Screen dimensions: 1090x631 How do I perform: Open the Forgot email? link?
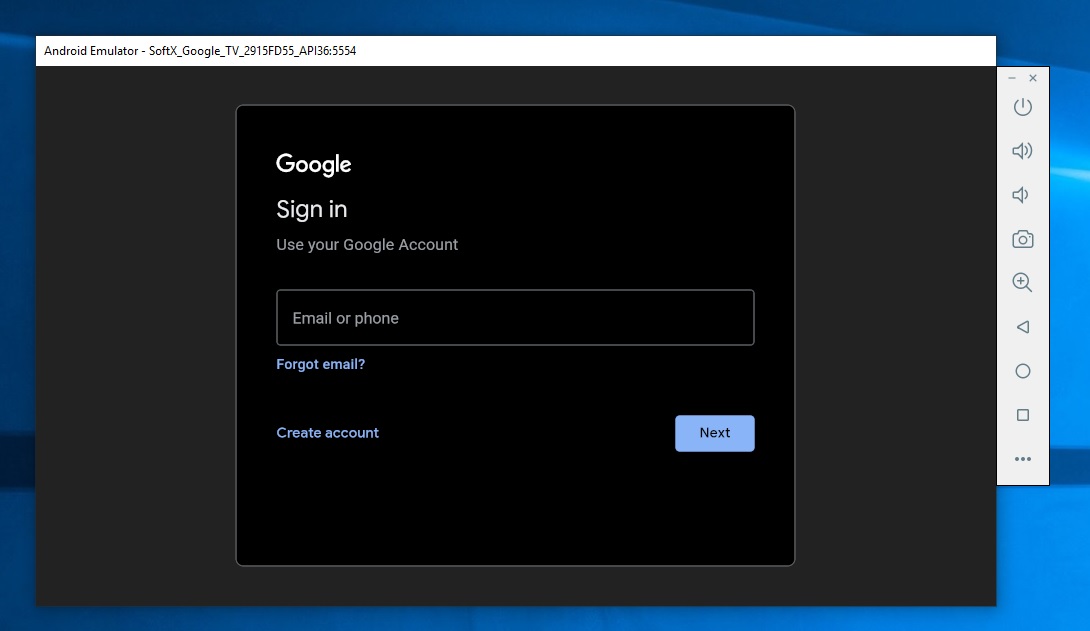pos(320,364)
